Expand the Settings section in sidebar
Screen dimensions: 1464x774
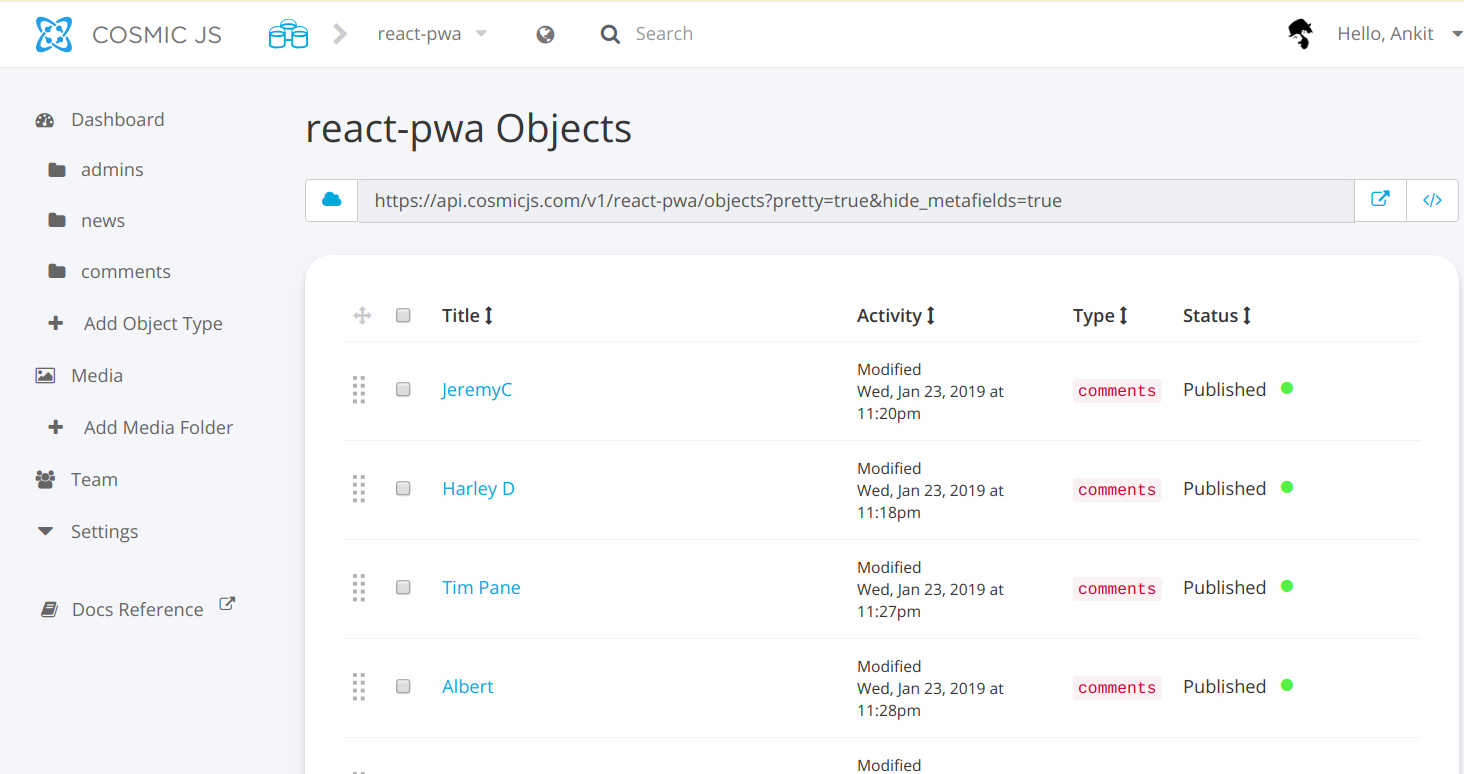104,532
